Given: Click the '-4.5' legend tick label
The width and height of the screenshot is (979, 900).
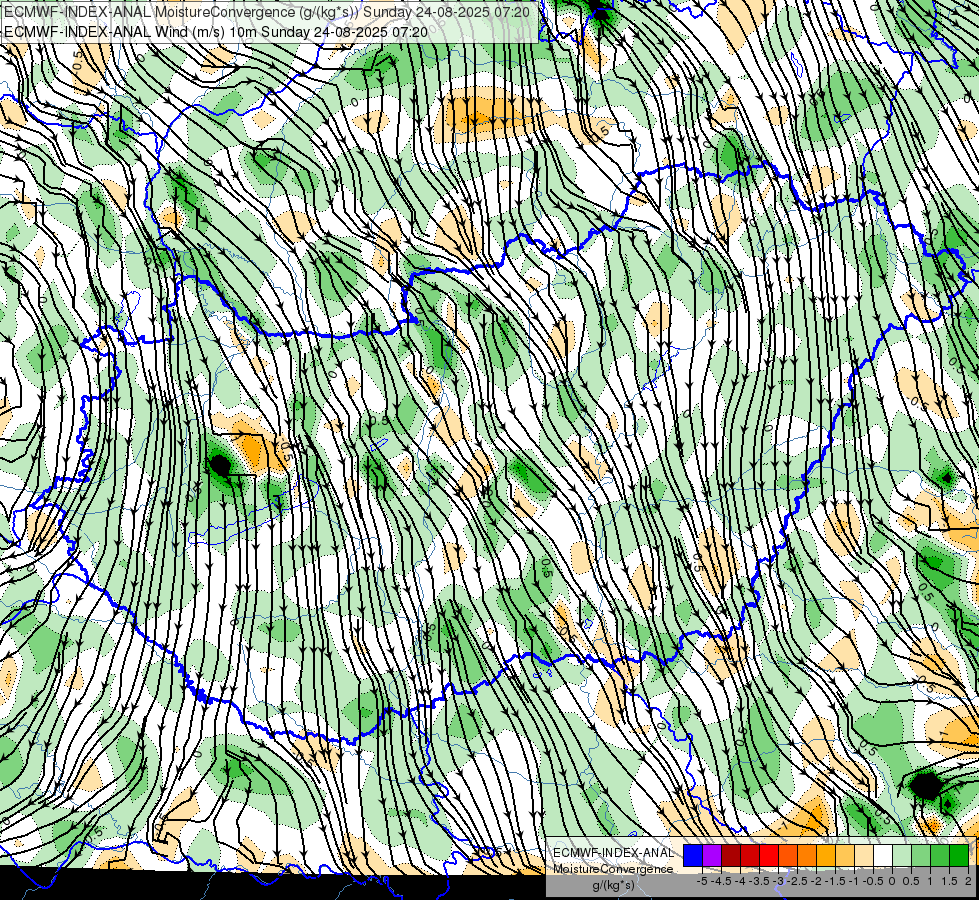Looking at the screenshot, I should coord(721,881).
